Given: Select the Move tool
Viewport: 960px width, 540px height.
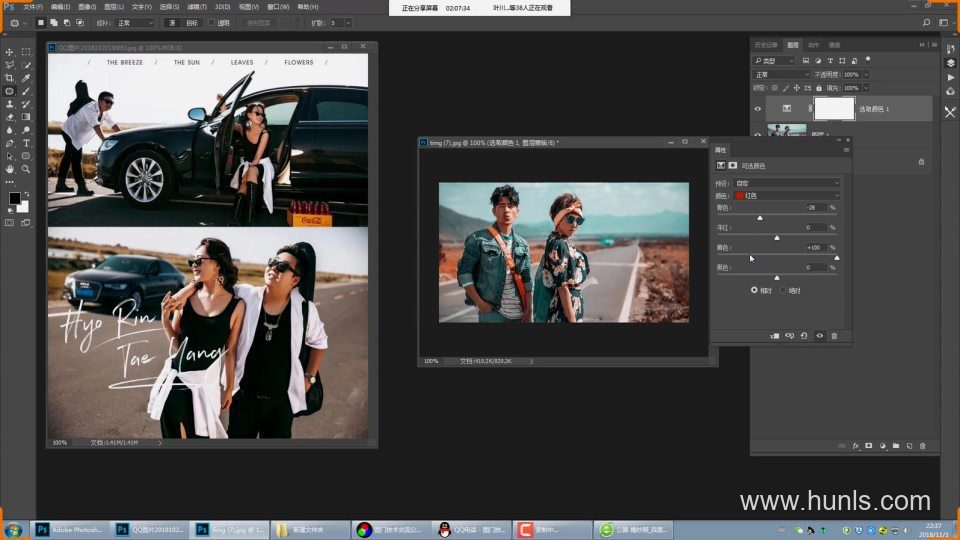Looking at the screenshot, I should tap(9, 52).
